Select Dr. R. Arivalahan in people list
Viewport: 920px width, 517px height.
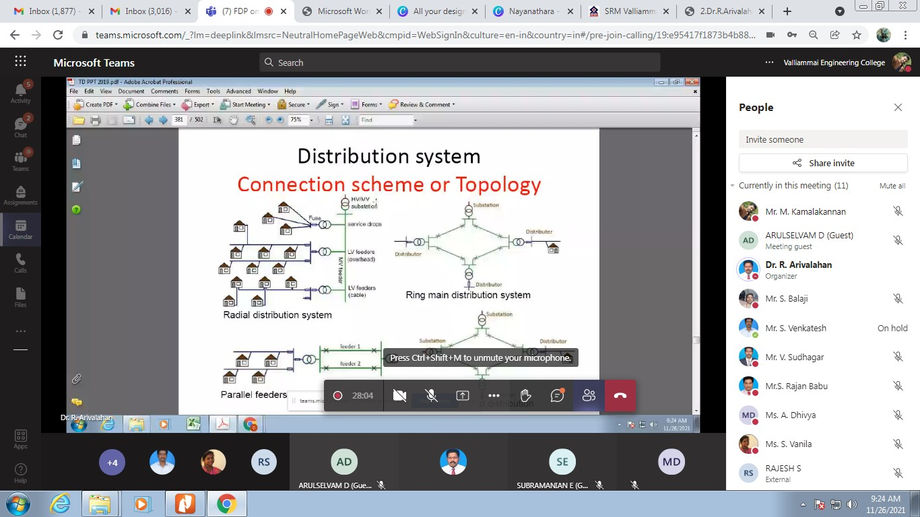click(x=823, y=269)
